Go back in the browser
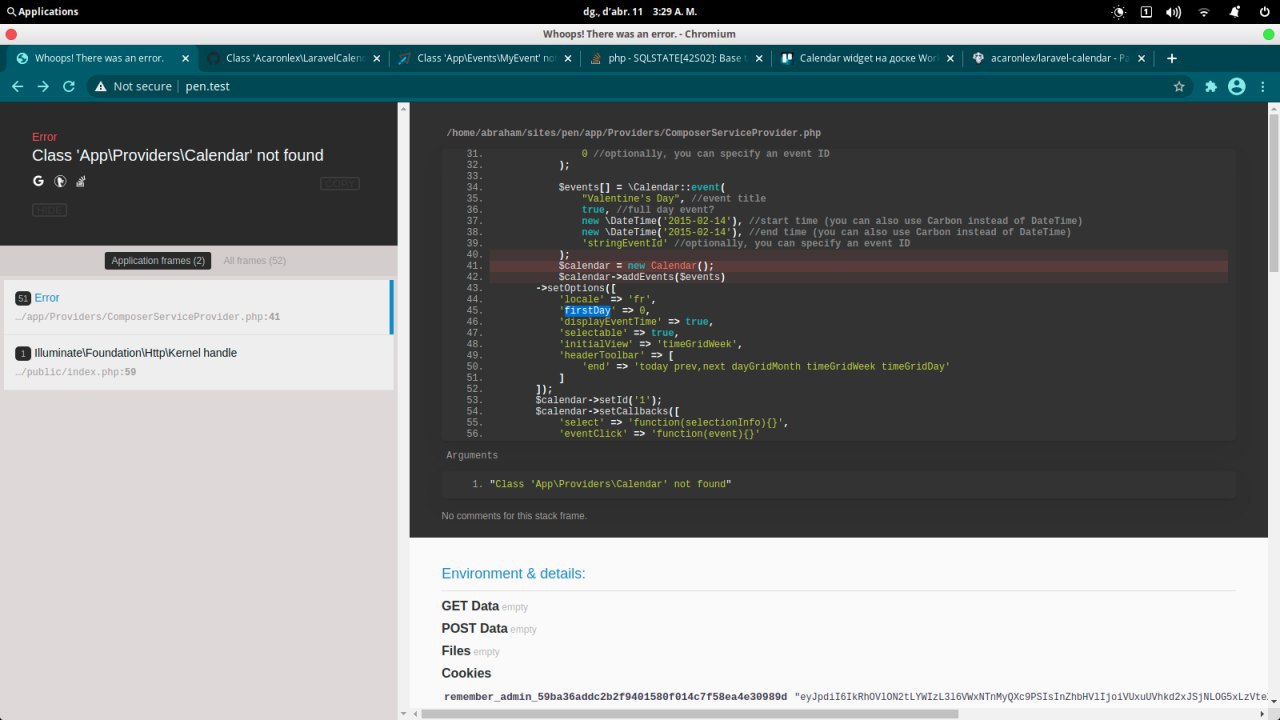1280x720 pixels. pyautogui.click(x=17, y=86)
